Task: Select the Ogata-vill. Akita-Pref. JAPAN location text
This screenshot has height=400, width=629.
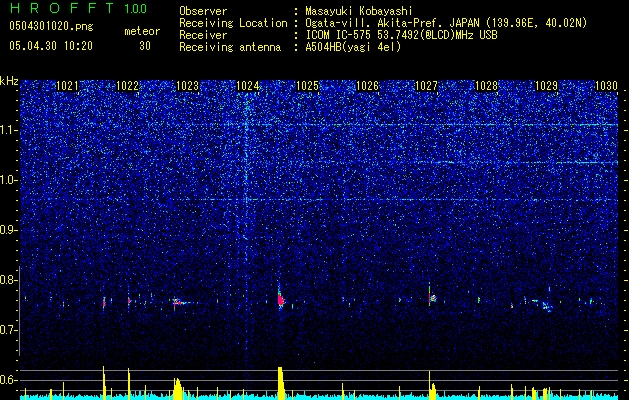Action: [x=446, y=23]
